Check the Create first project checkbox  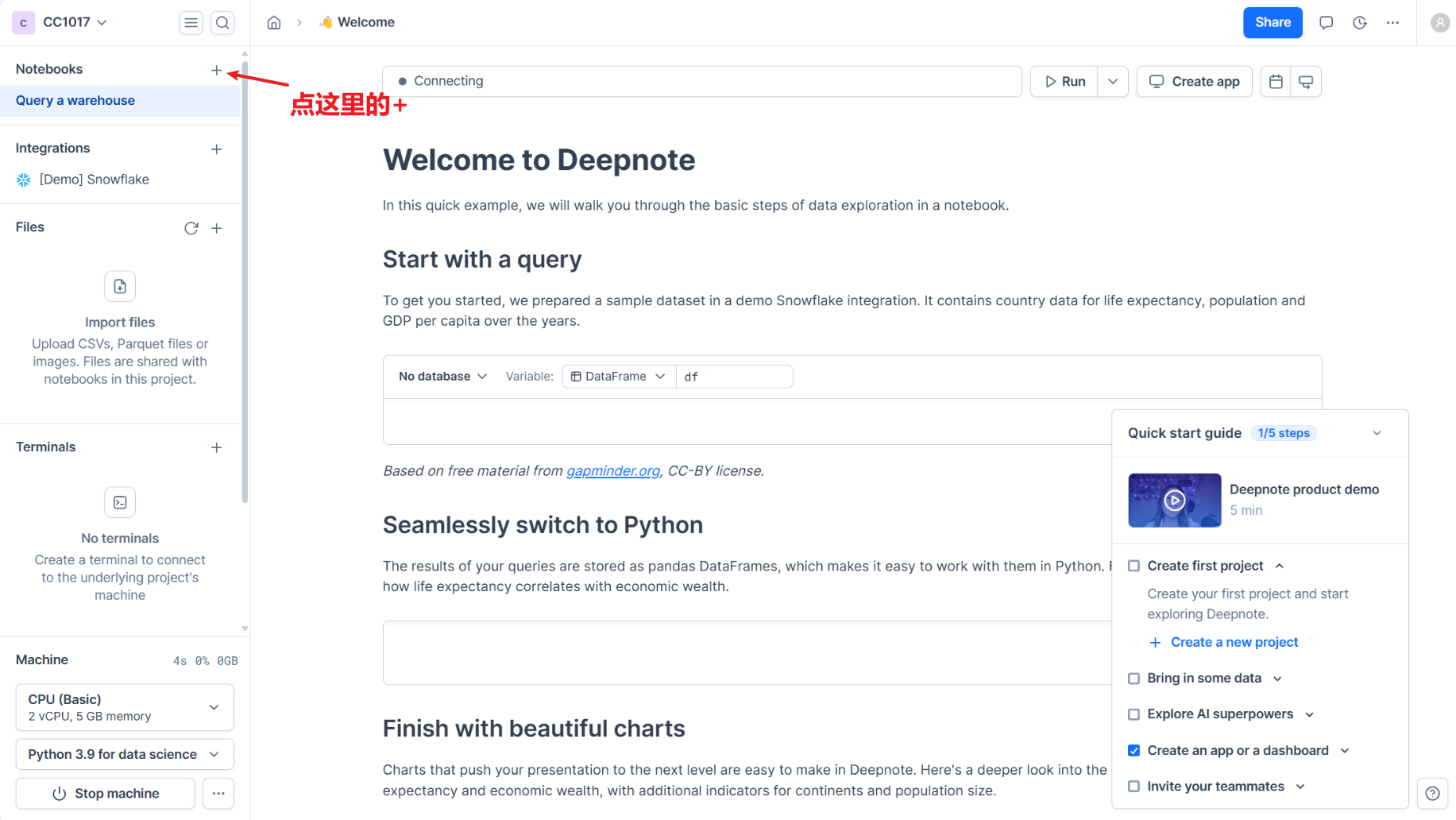[1134, 566]
